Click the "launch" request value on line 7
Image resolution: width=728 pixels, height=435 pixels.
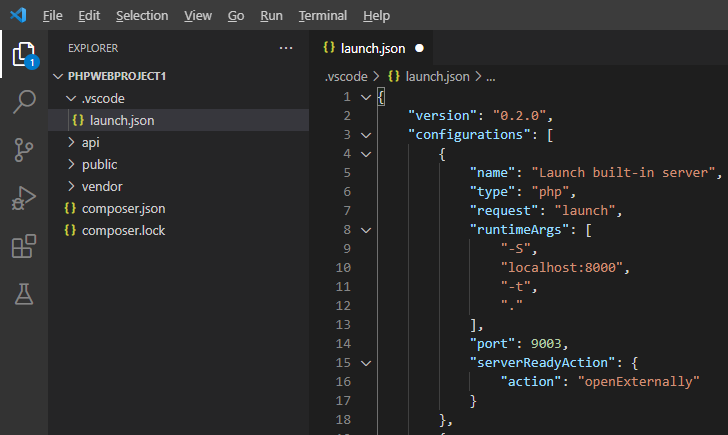[x=585, y=210]
